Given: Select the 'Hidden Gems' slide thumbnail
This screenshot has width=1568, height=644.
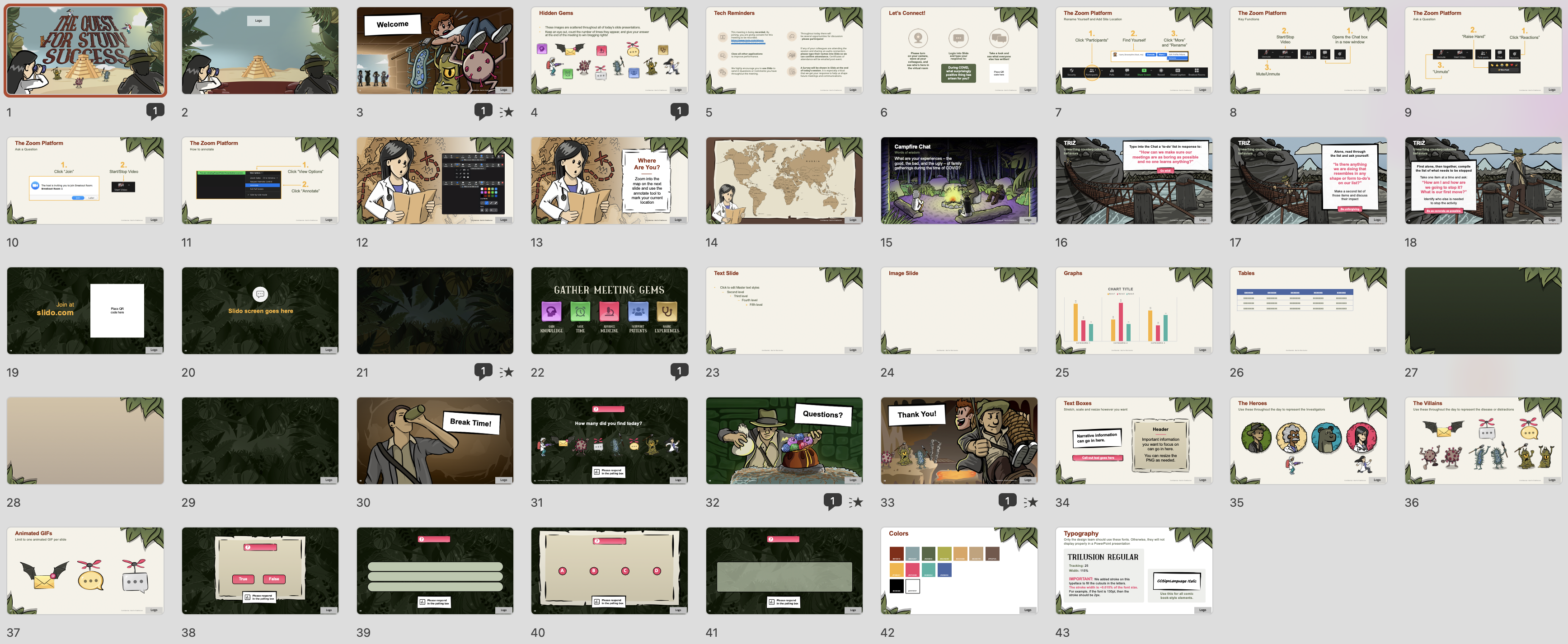Looking at the screenshot, I should [609, 51].
